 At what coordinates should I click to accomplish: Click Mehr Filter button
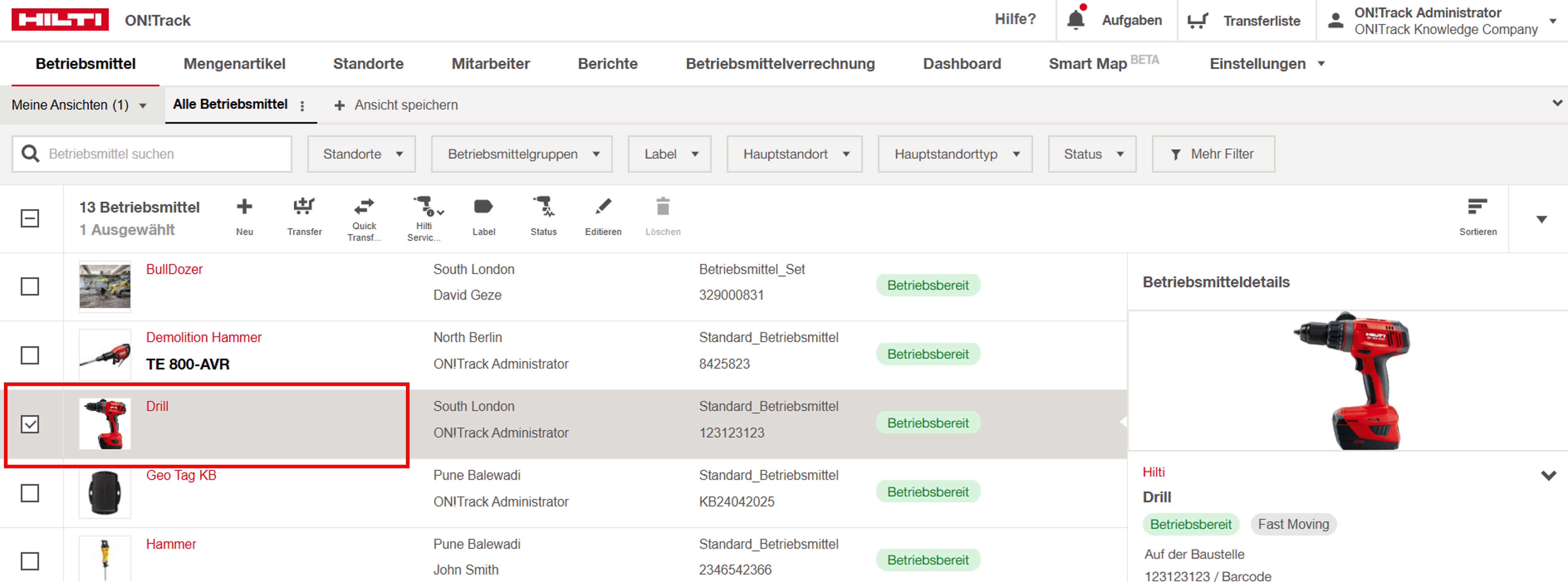[1213, 154]
